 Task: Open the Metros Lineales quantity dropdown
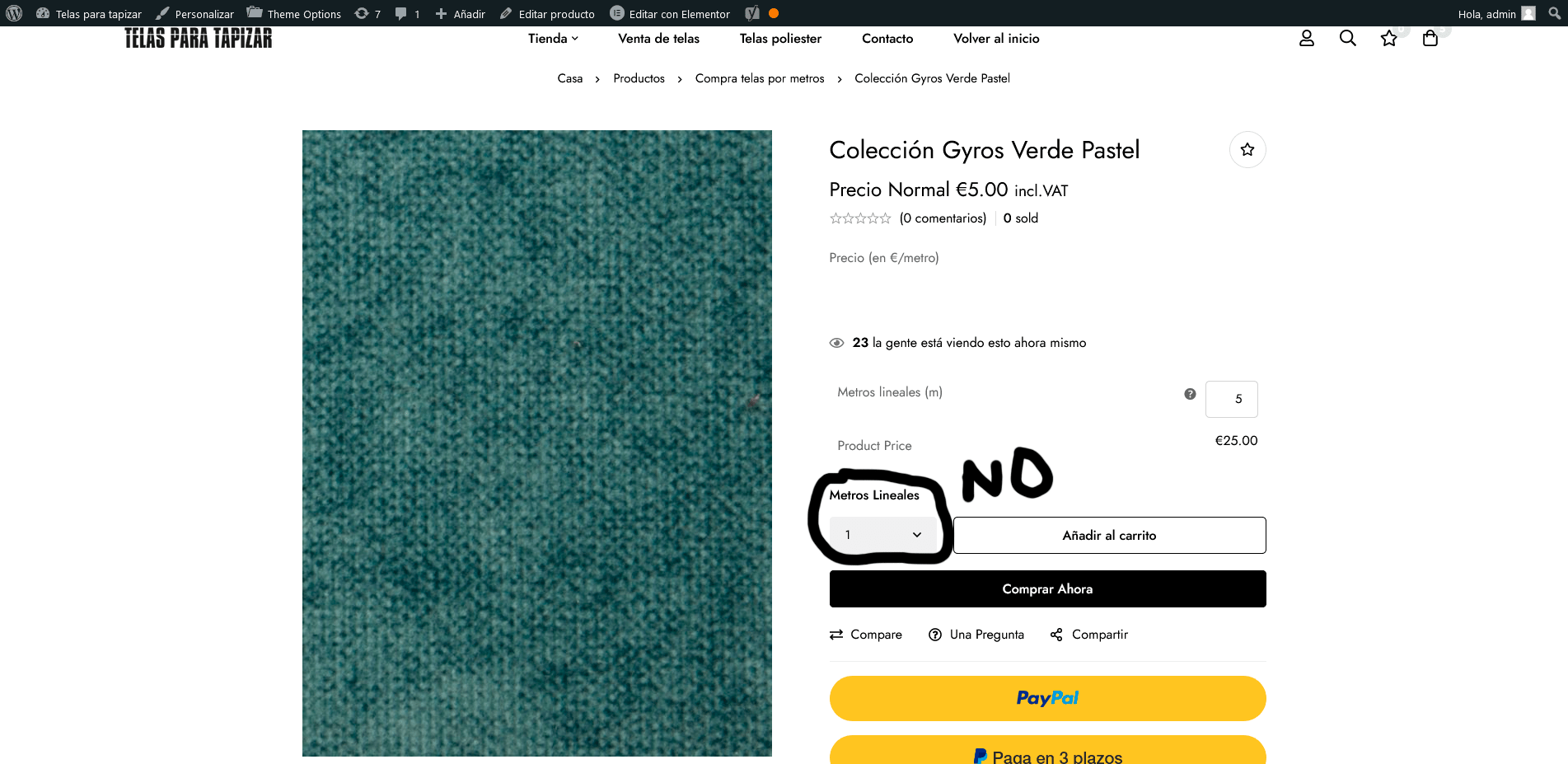click(x=882, y=535)
